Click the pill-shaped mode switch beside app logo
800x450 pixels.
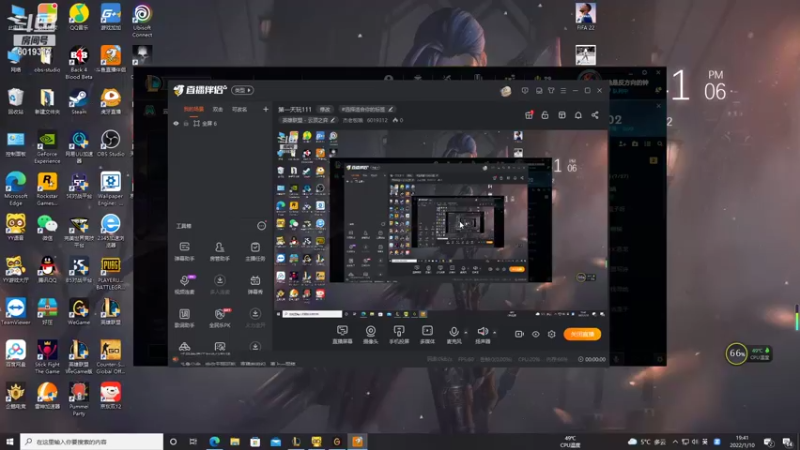[x=242, y=90]
